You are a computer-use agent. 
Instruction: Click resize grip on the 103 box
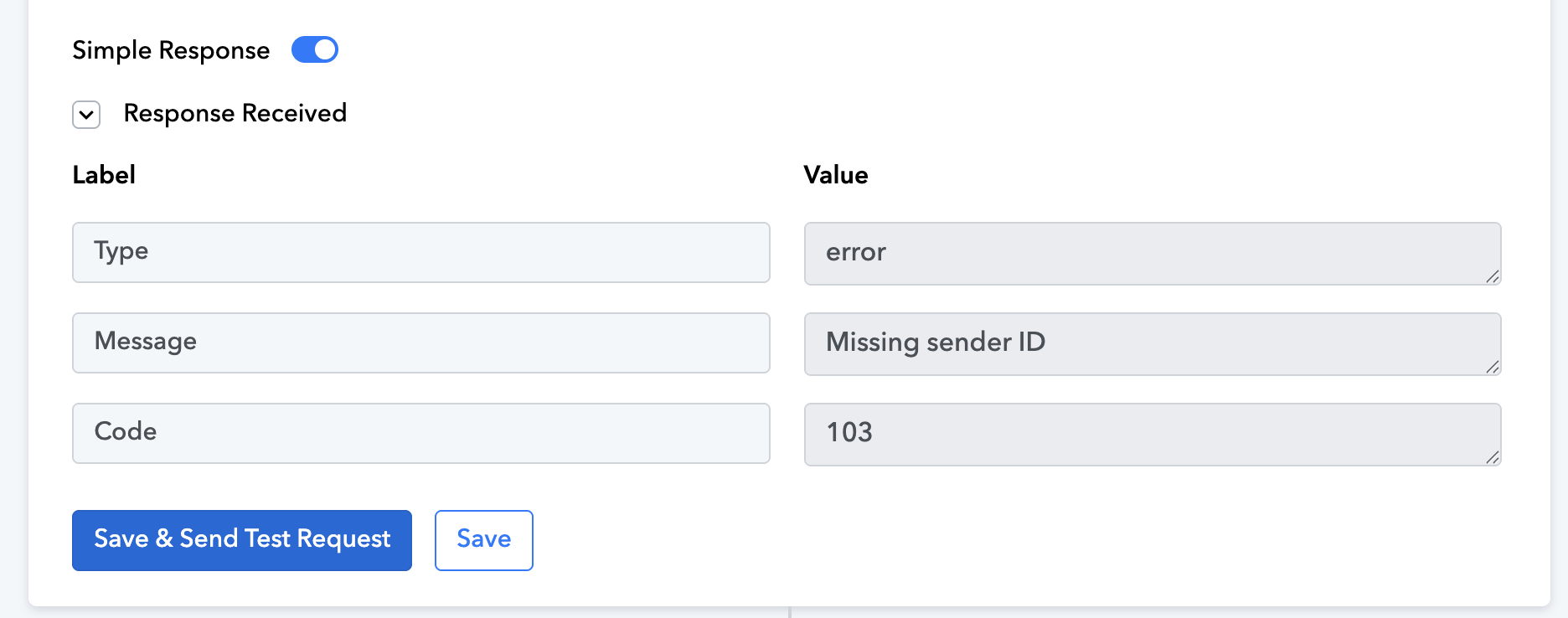(1493, 458)
